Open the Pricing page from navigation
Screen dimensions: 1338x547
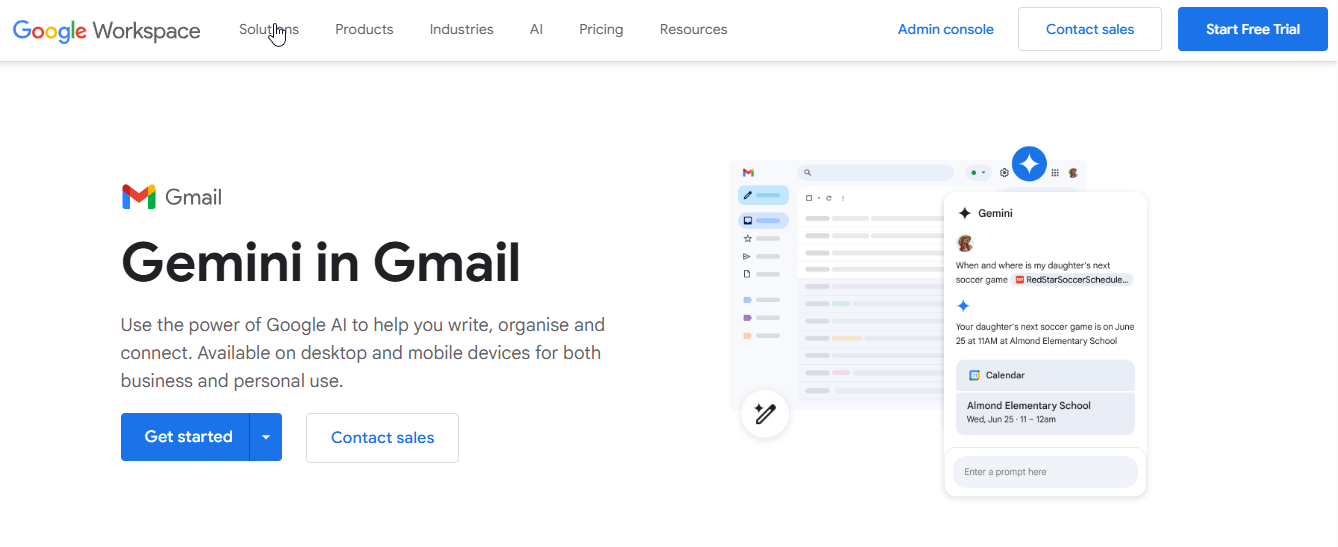(601, 29)
